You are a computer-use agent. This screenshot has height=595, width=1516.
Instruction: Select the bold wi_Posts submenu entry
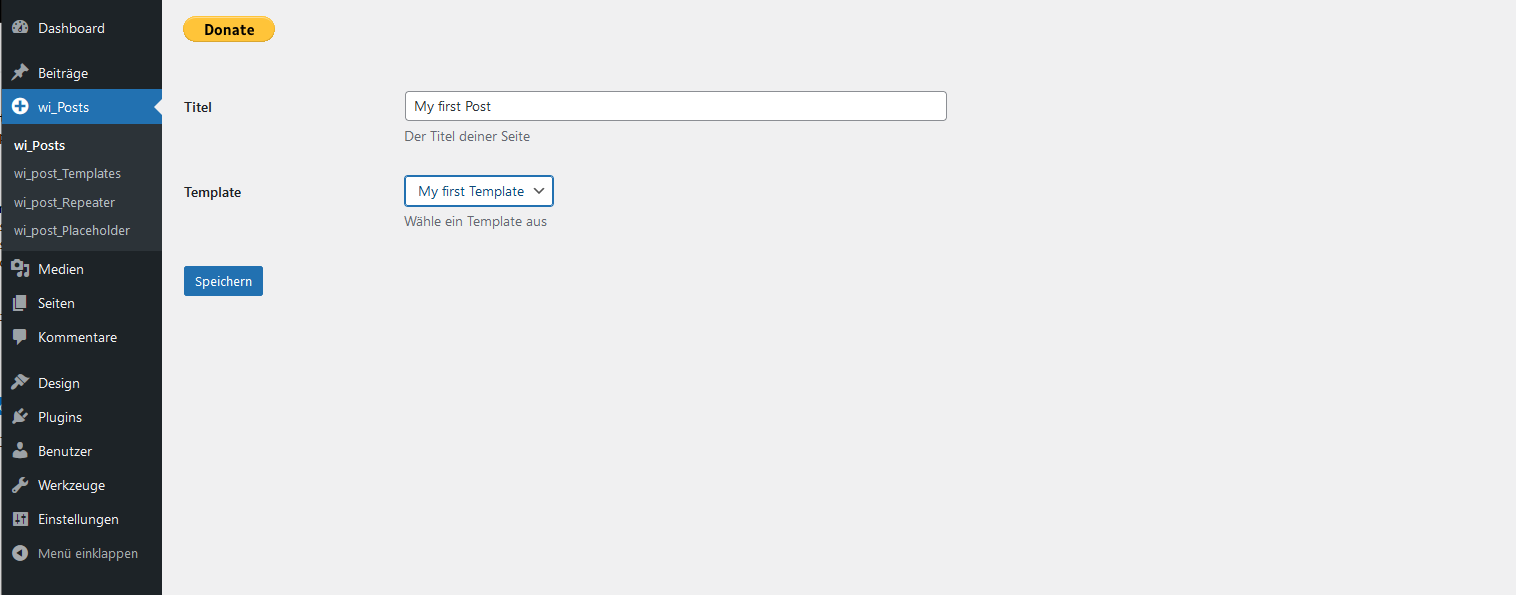click(x=40, y=145)
